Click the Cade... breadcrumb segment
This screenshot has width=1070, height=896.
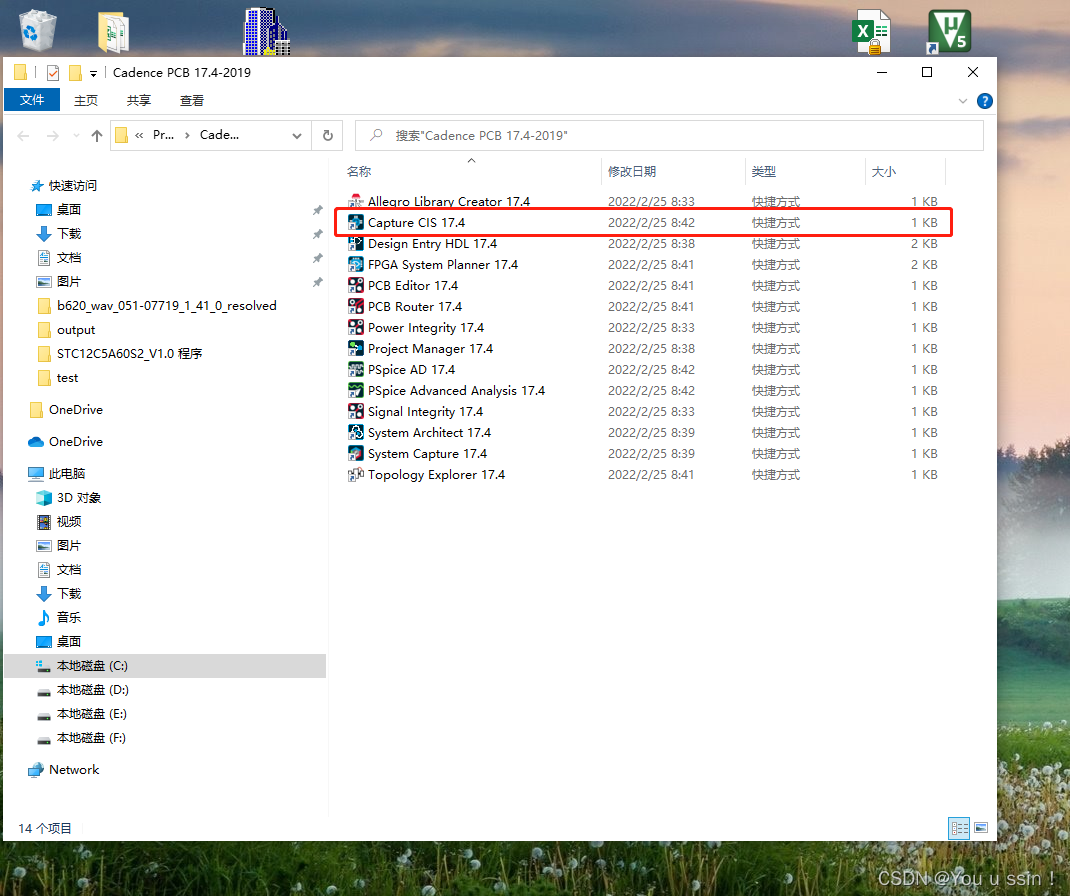(219, 135)
